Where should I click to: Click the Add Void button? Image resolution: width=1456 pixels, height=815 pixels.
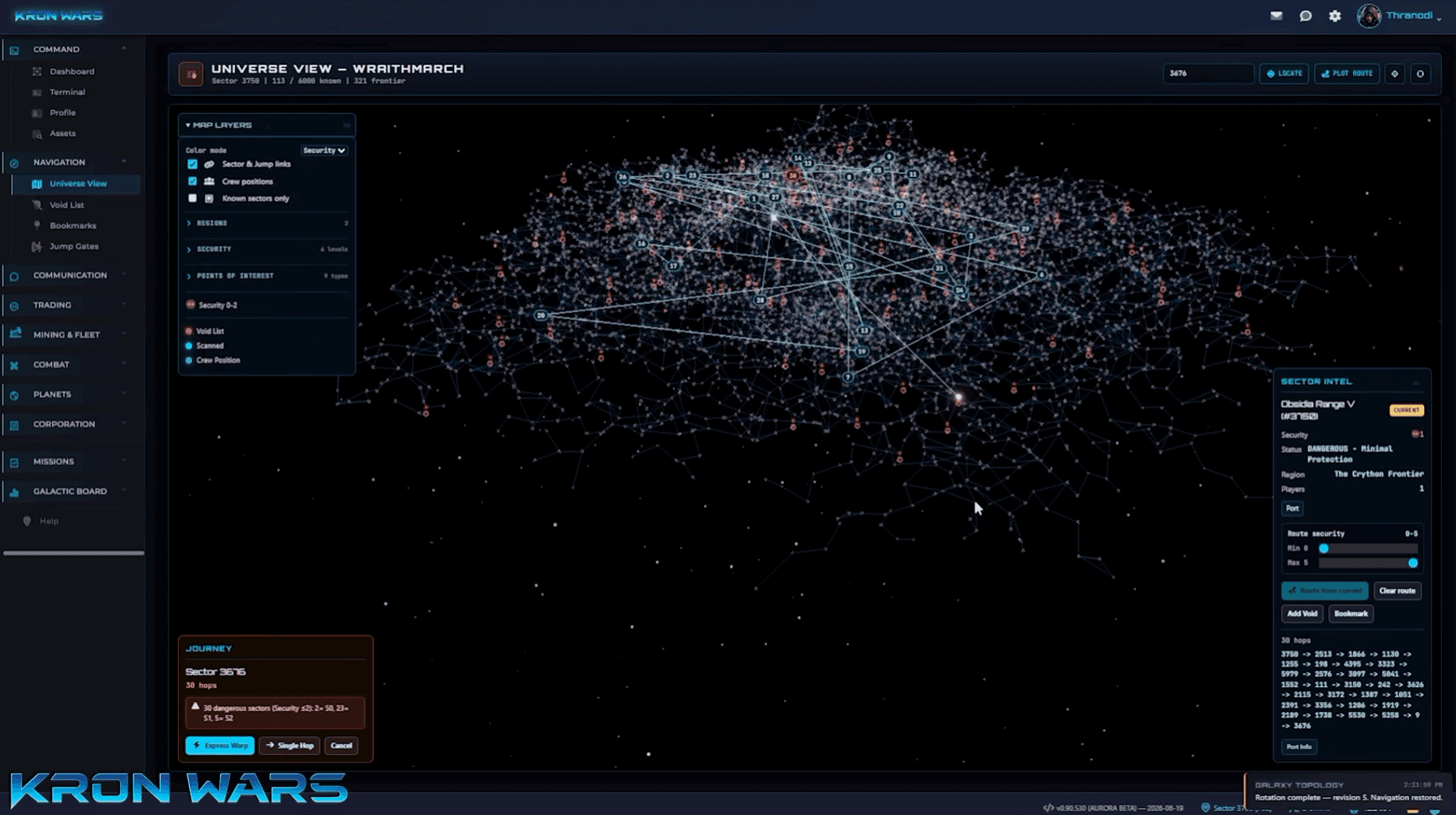tap(1302, 614)
